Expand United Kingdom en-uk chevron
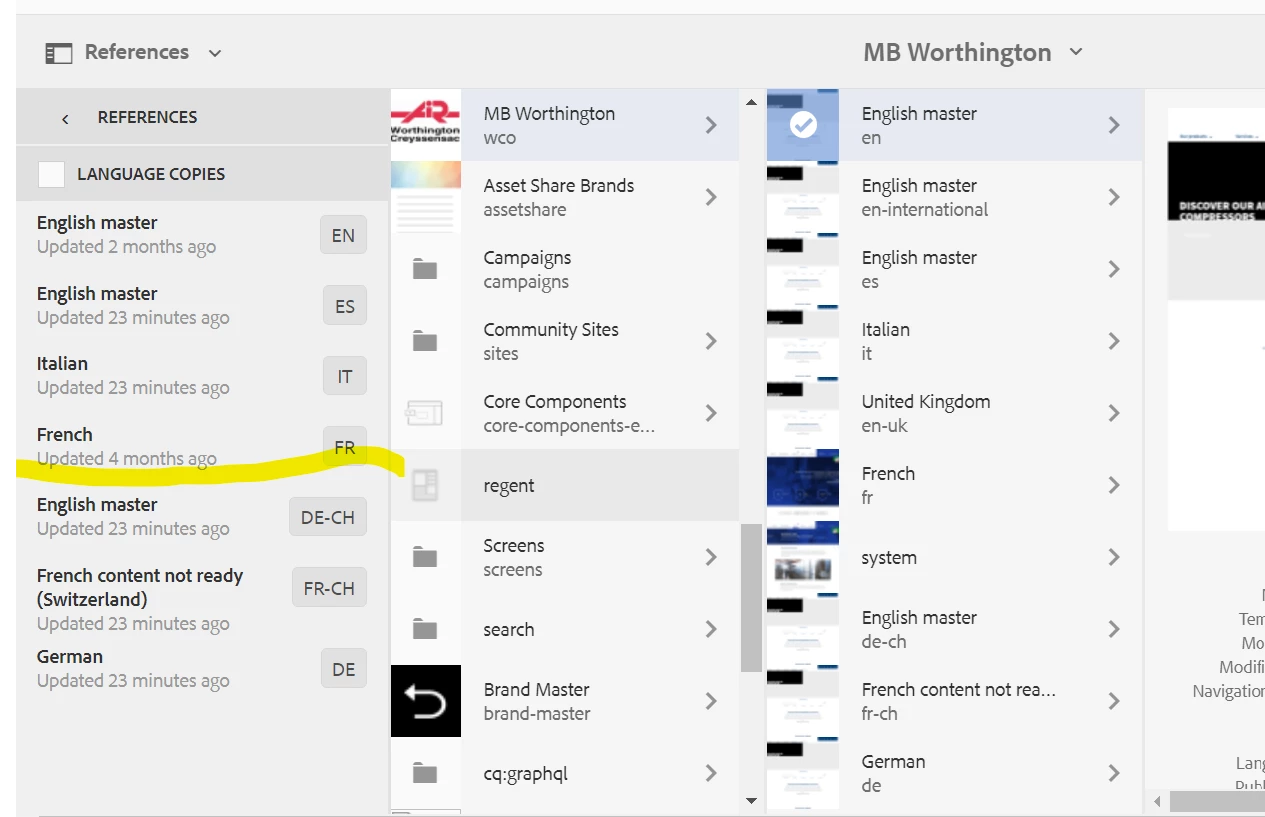The width and height of the screenshot is (1265, 817). (x=1114, y=413)
